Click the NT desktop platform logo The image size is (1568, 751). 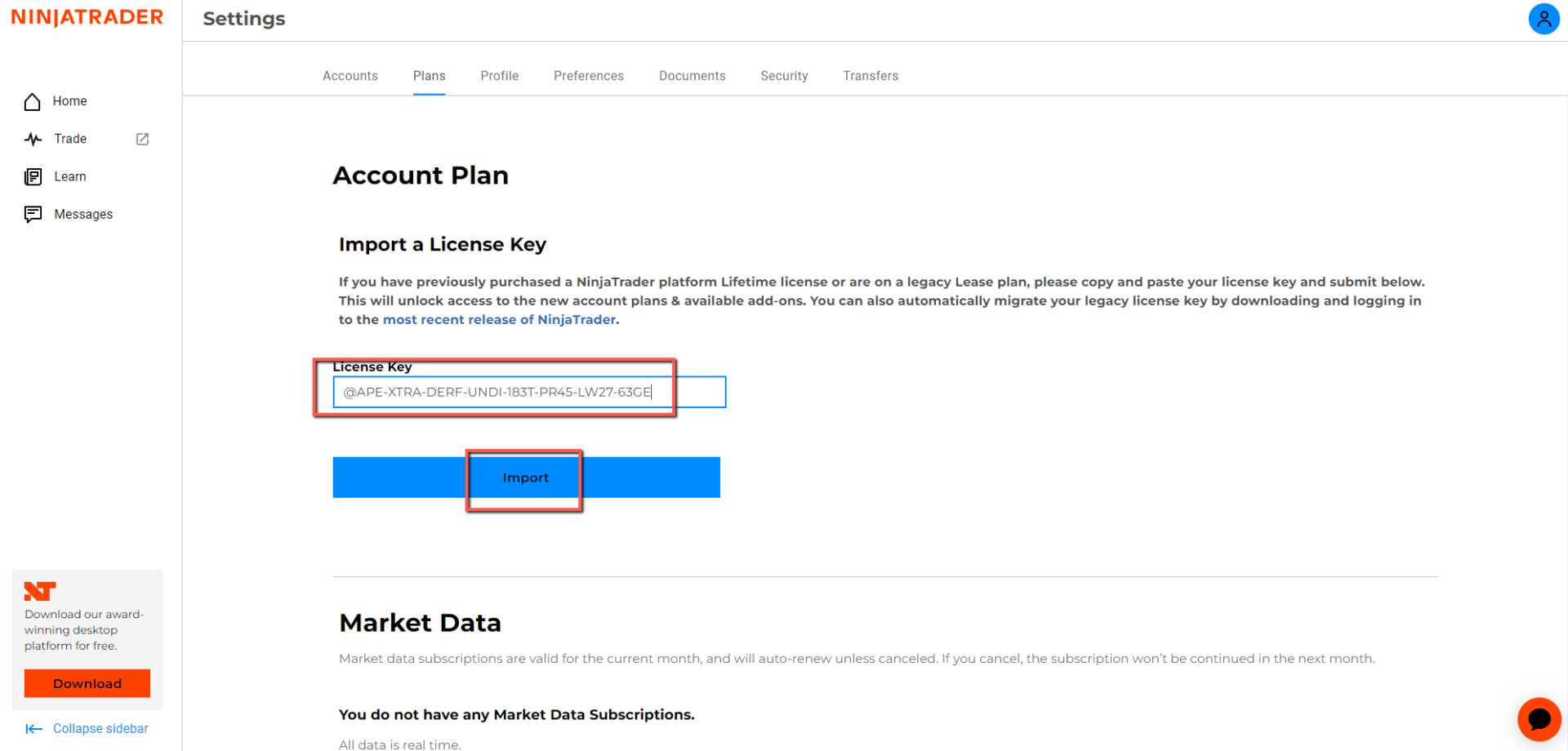[40, 591]
